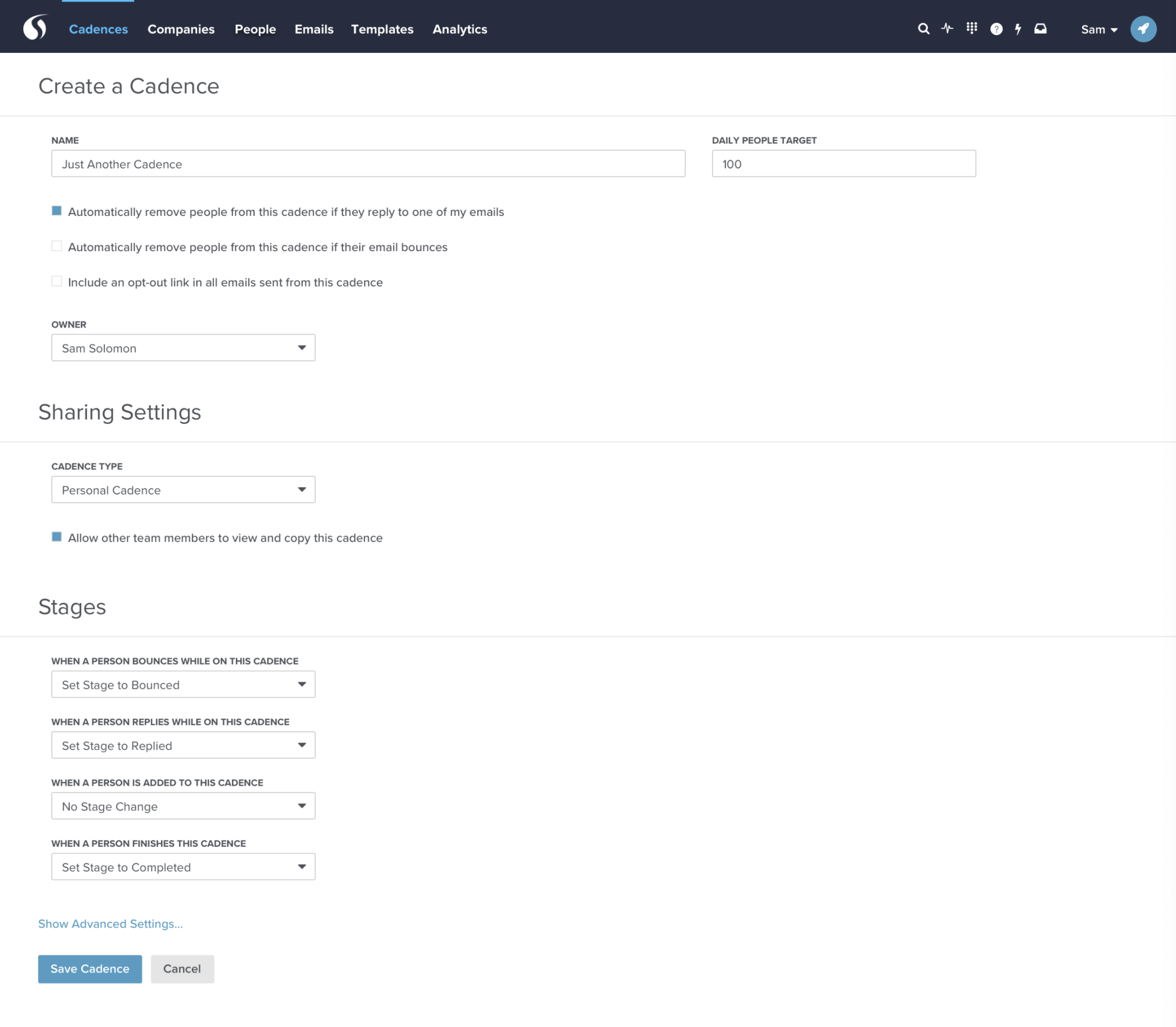Open the Set Stage to Completed dropdown
This screenshot has height=1027, width=1176.
click(x=183, y=867)
